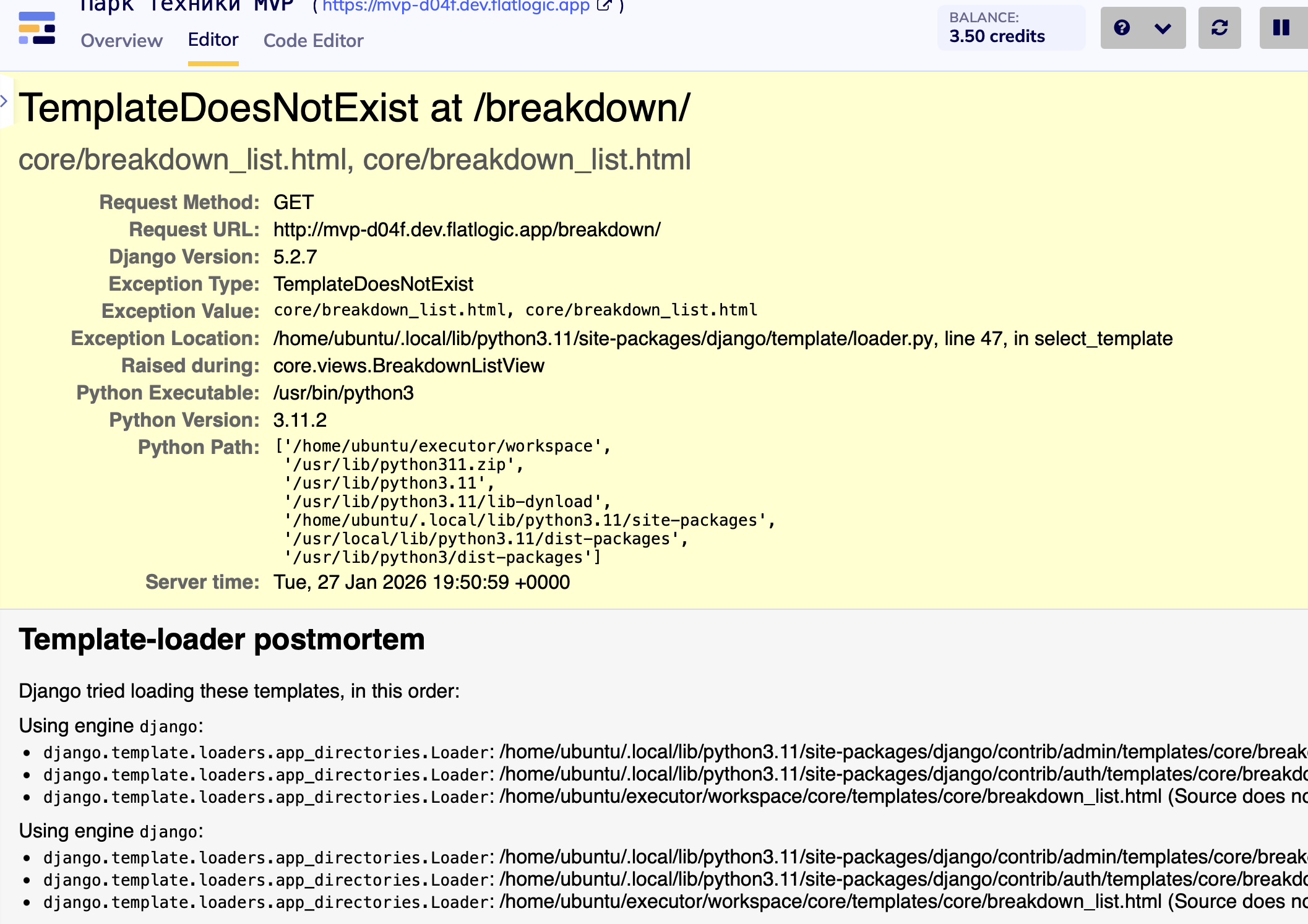1308x924 pixels.
Task: Click the Request URL value text
Action: click(467, 230)
